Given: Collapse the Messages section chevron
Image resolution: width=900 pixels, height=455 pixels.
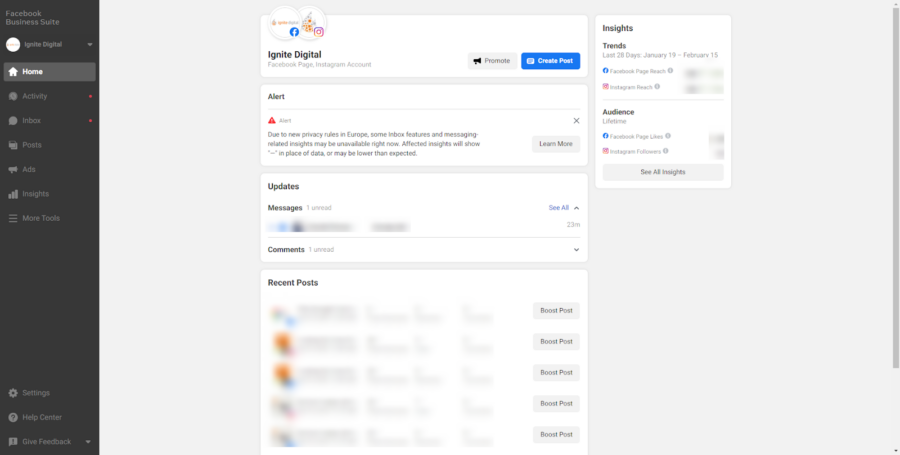Looking at the screenshot, I should pyautogui.click(x=576, y=208).
